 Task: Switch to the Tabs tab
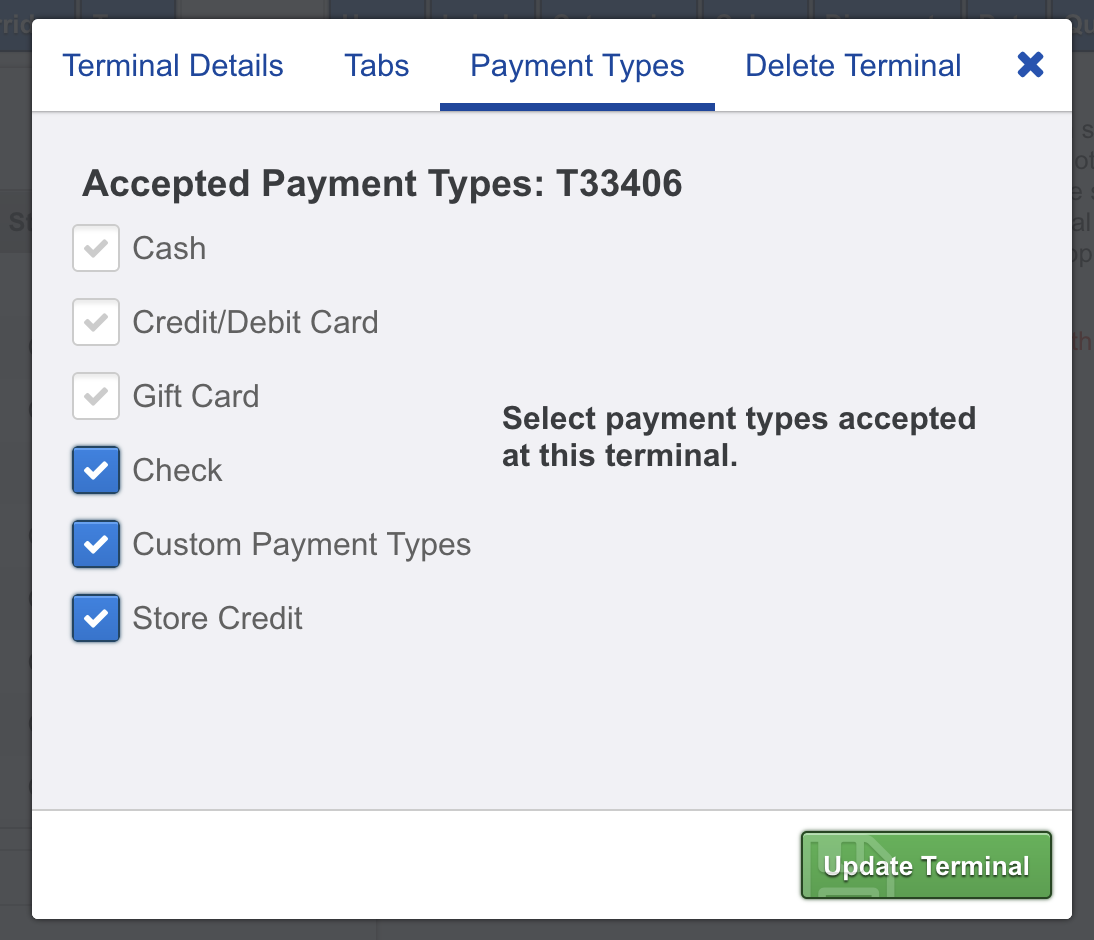pyautogui.click(x=377, y=66)
